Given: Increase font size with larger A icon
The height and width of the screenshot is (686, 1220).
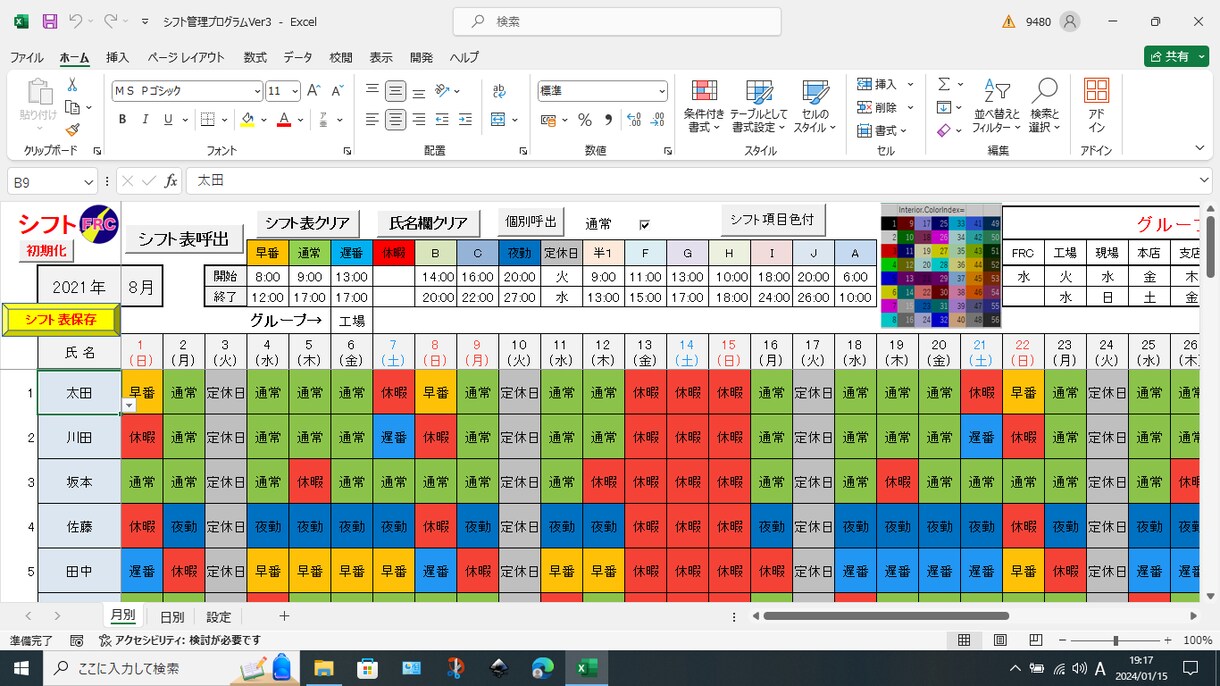Looking at the screenshot, I should [315, 91].
